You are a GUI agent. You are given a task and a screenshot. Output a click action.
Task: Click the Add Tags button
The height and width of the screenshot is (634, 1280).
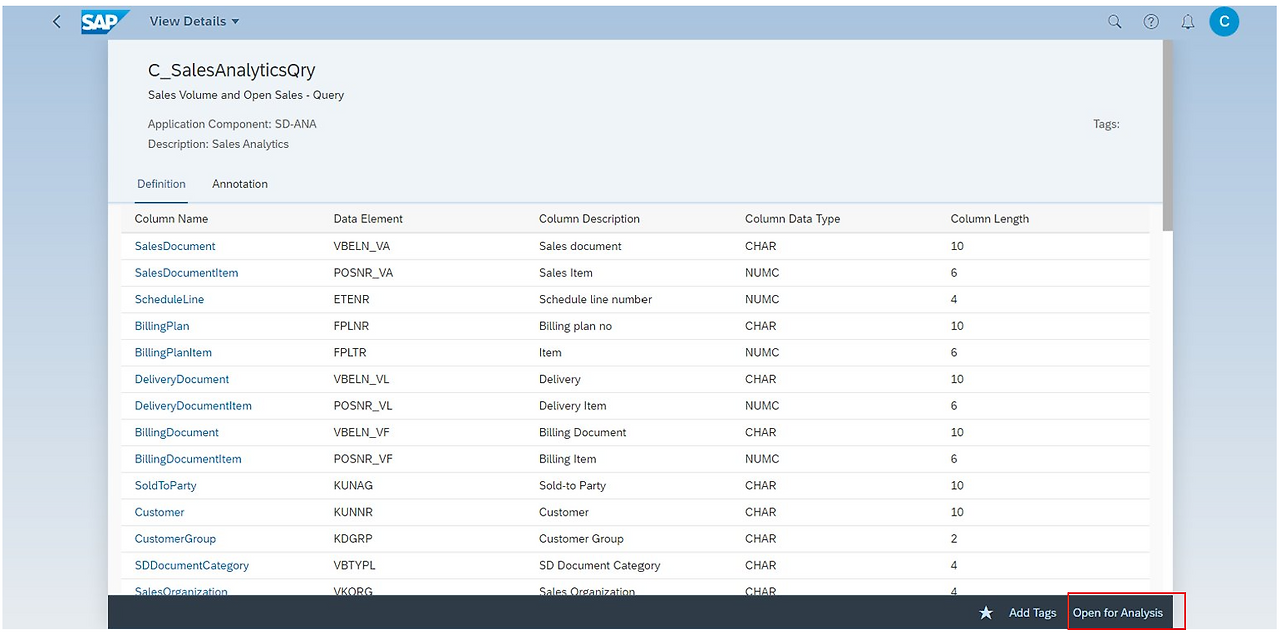point(1032,612)
